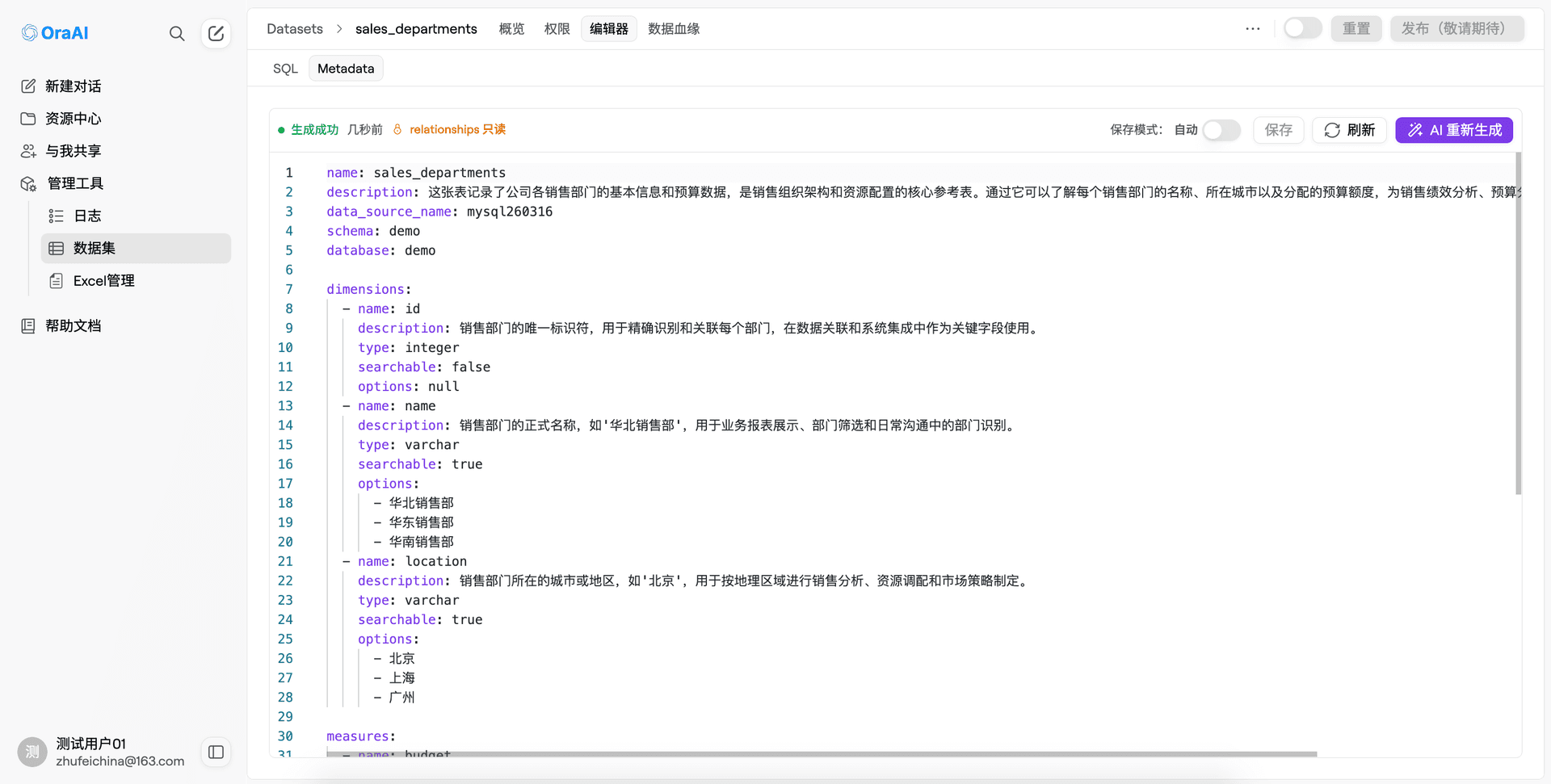Click the 刷新 refresh button

[1349, 130]
